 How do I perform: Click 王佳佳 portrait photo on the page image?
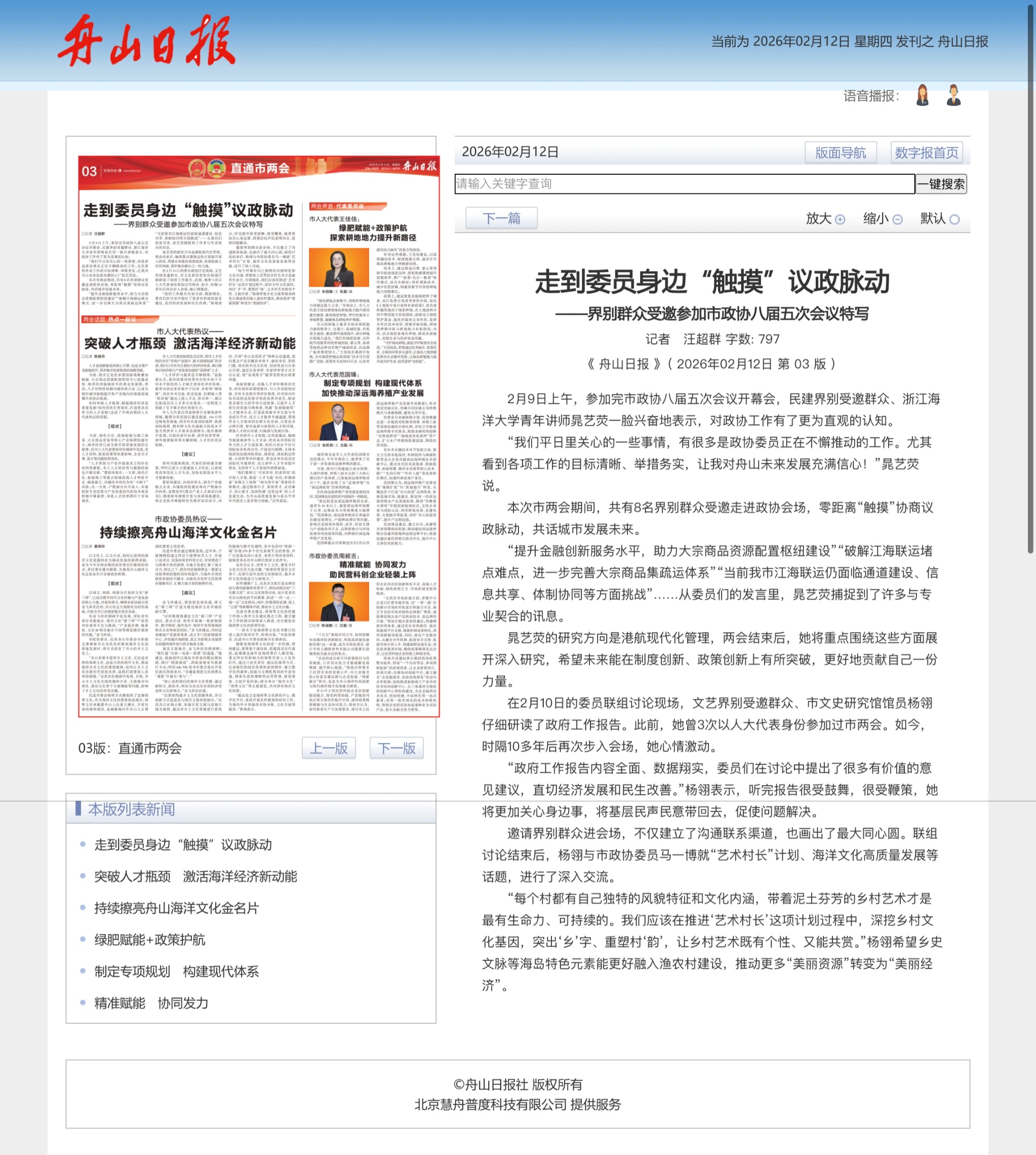coord(339,267)
